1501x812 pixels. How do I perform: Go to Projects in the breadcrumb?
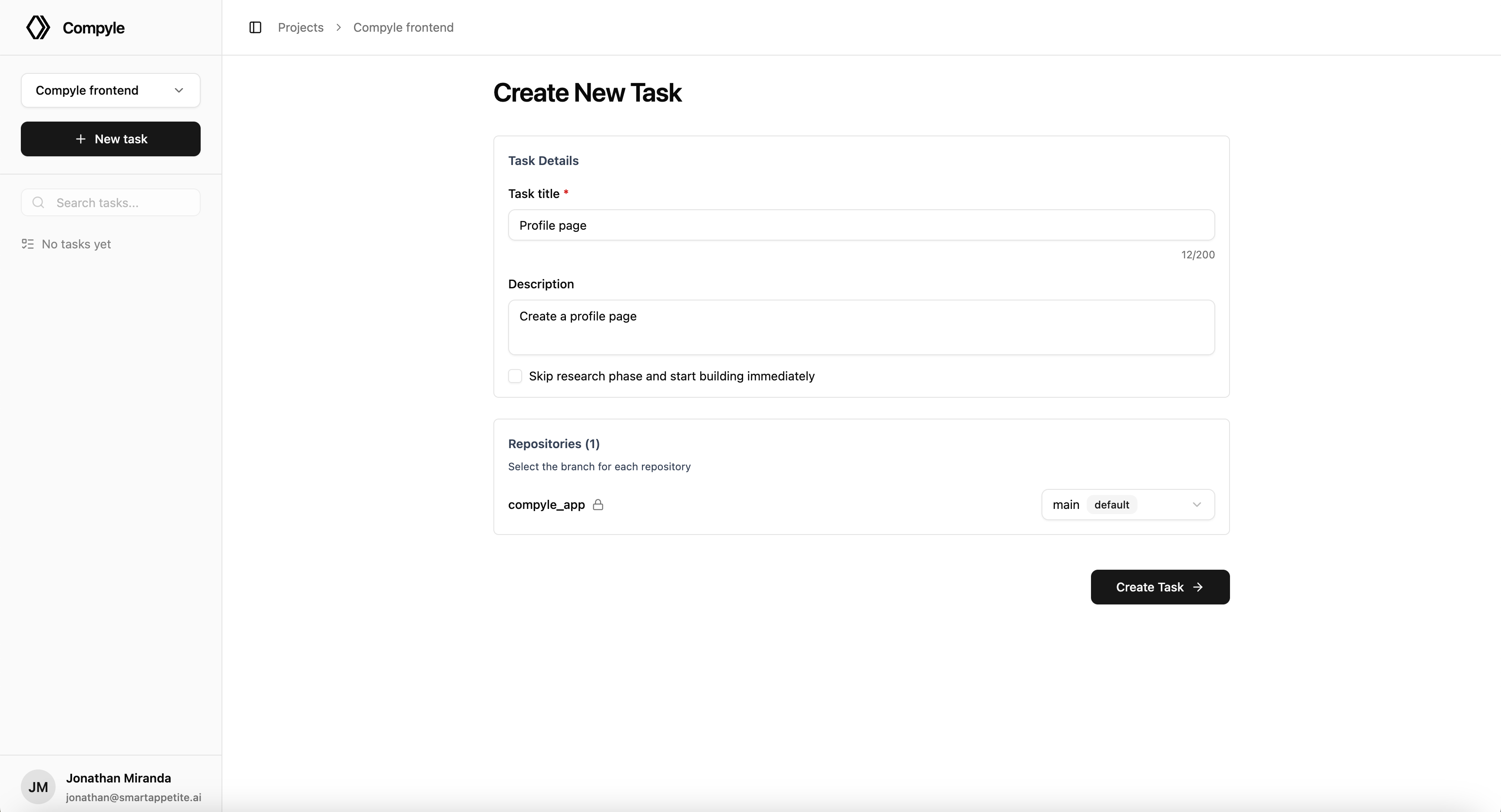point(301,27)
